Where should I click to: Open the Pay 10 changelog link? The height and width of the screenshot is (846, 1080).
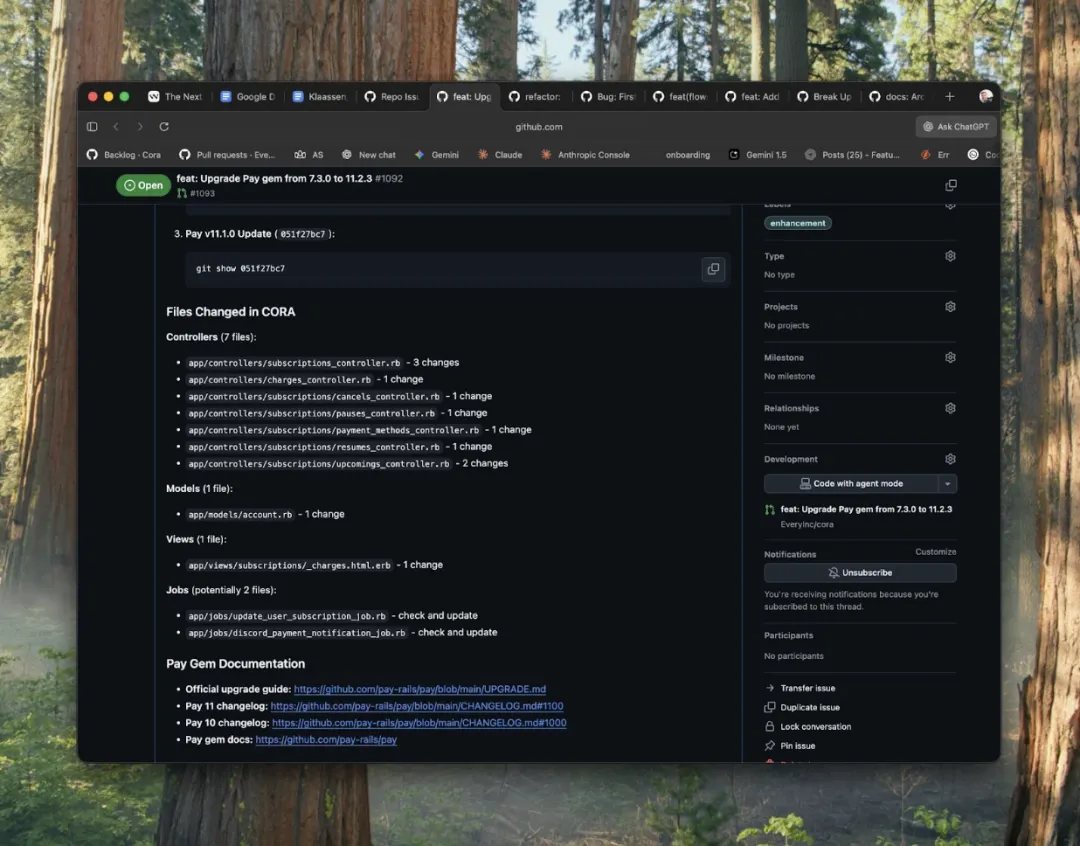[x=419, y=723]
